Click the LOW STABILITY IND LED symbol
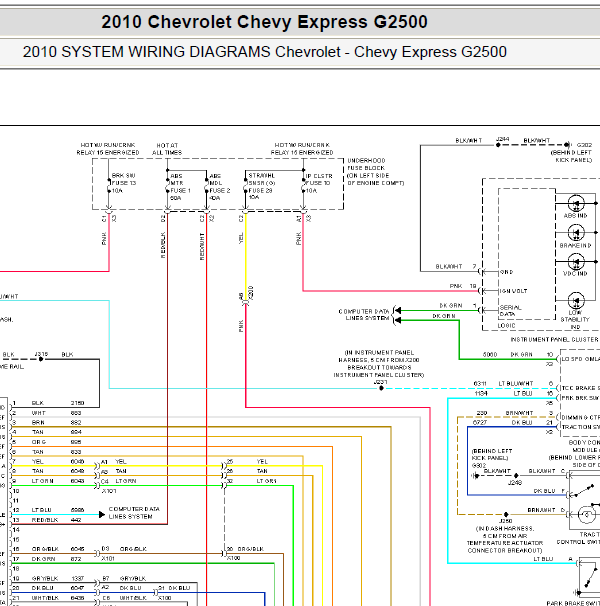 click(576, 301)
